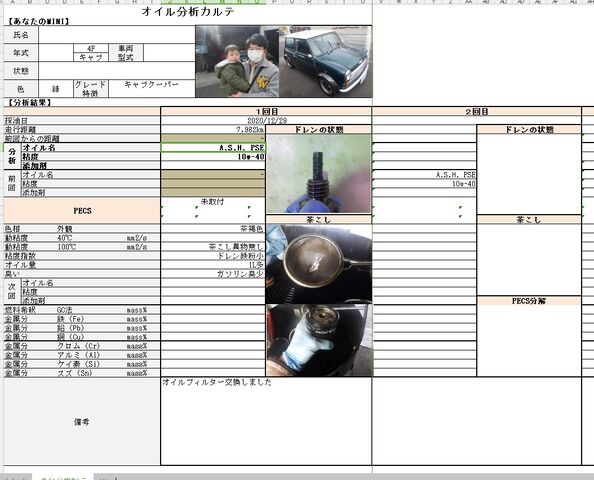Click the 鉄（Fe） metal row cell
The height and width of the screenshot is (480, 594).
pyautogui.click(x=70, y=319)
